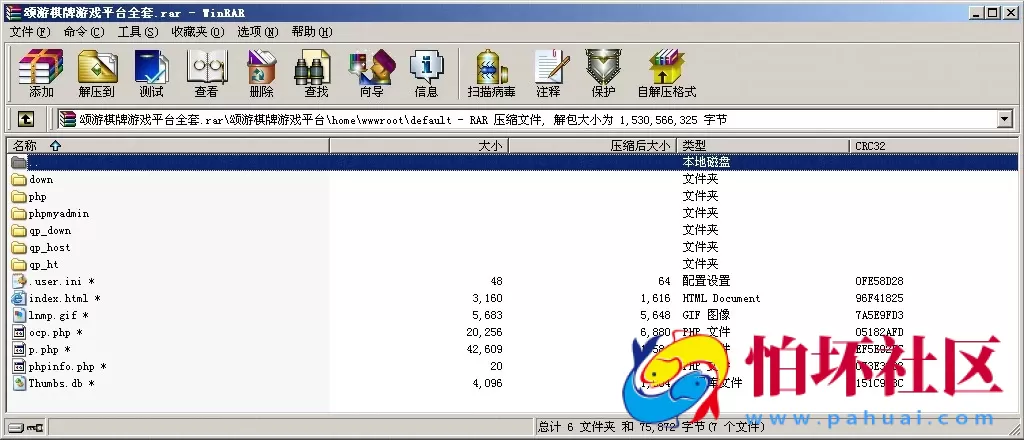Click the status bar total summary text
Screen dimensions: 1024x440
(651, 427)
